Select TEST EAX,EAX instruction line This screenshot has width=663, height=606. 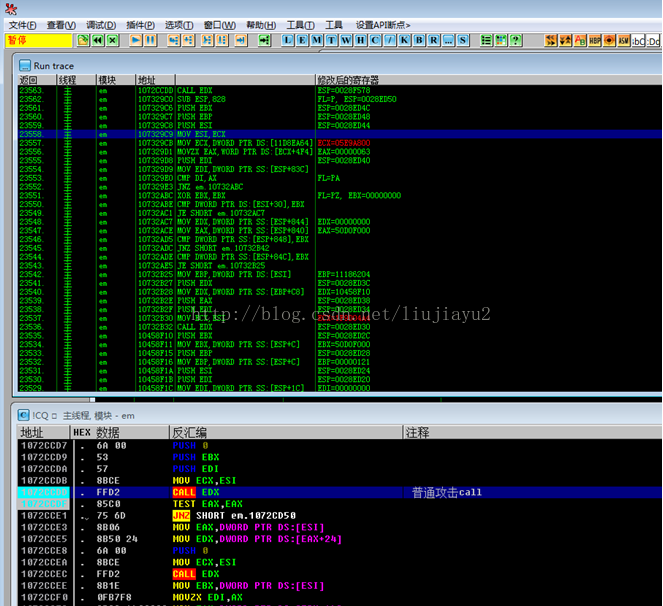click(x=340, y=504)
